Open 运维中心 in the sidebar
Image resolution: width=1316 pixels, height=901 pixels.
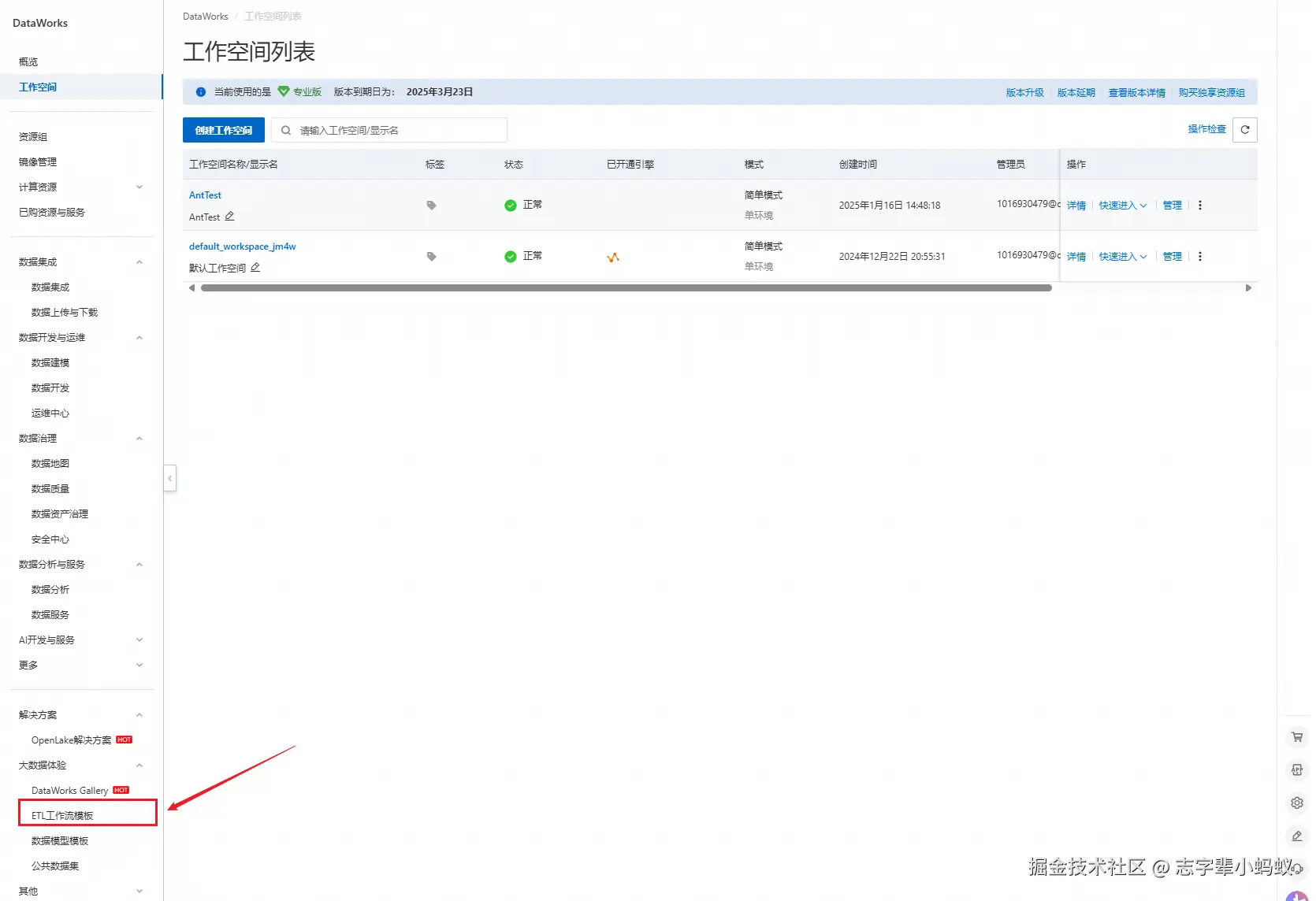click(50, 413)
